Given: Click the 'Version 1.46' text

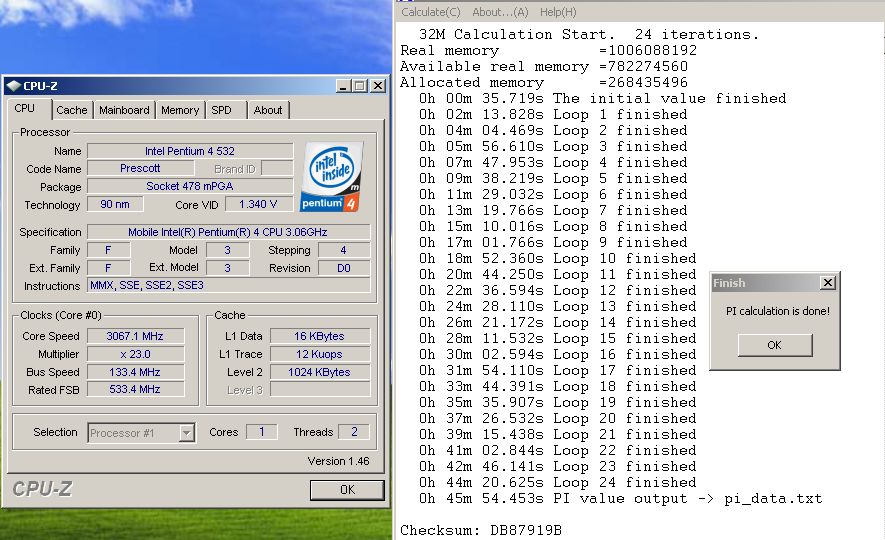Looking at the screenshot, I should (338, 461).
